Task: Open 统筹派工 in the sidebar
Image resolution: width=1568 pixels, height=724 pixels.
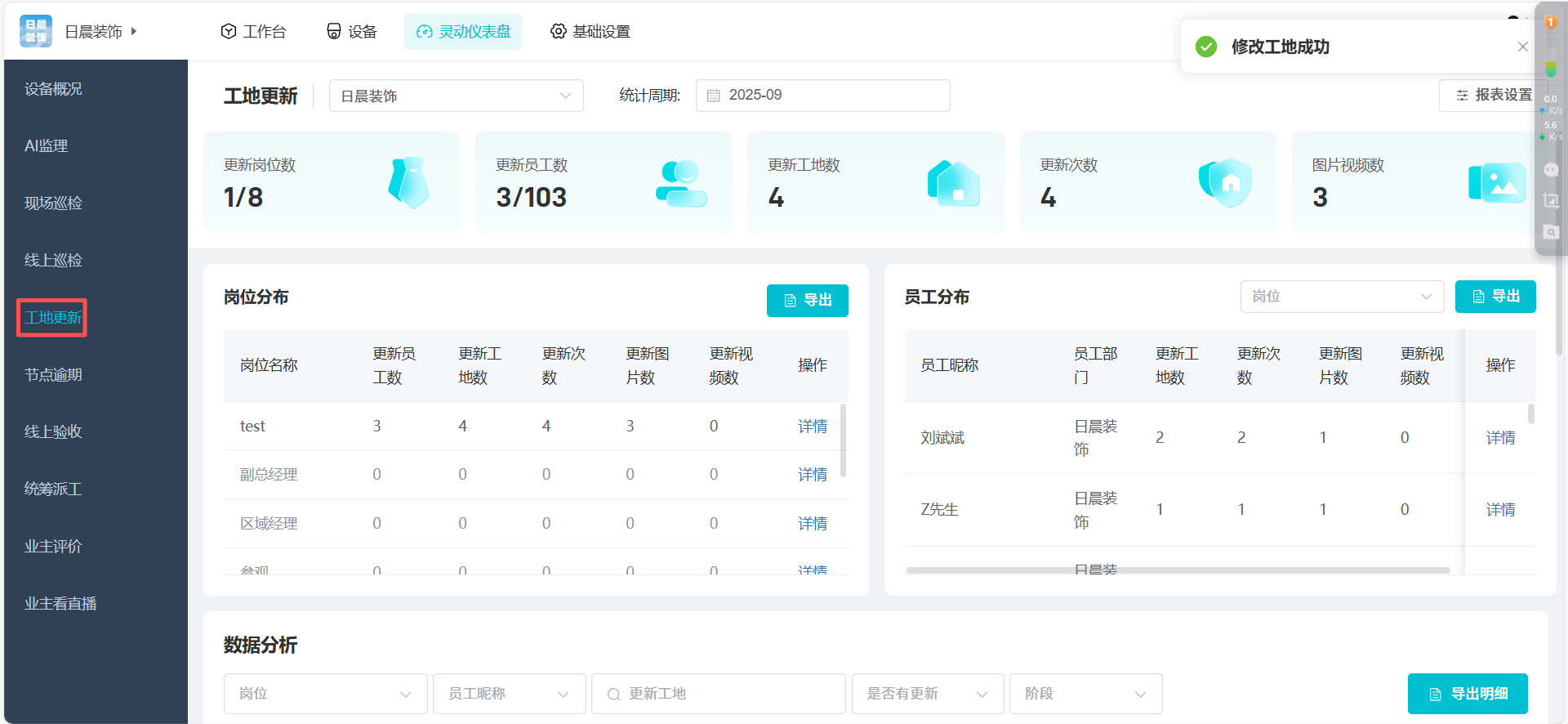Action: click(x=53, y=489)
